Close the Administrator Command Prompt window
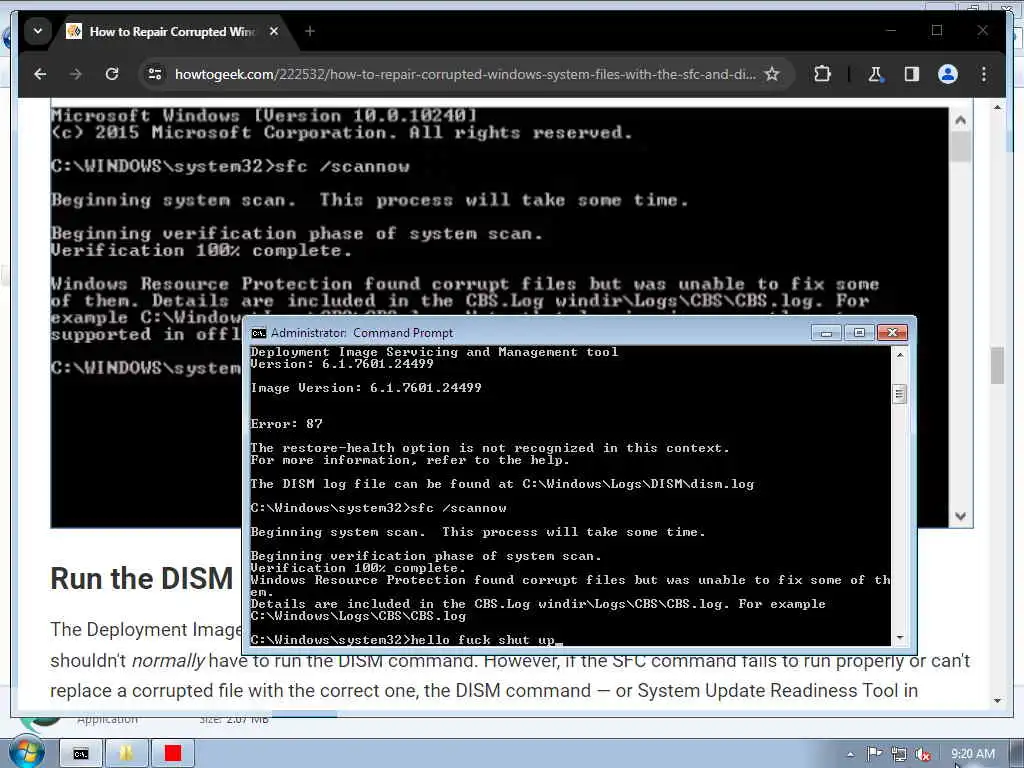This screenshot has width=1024, height=768. [x=893, y=332]
